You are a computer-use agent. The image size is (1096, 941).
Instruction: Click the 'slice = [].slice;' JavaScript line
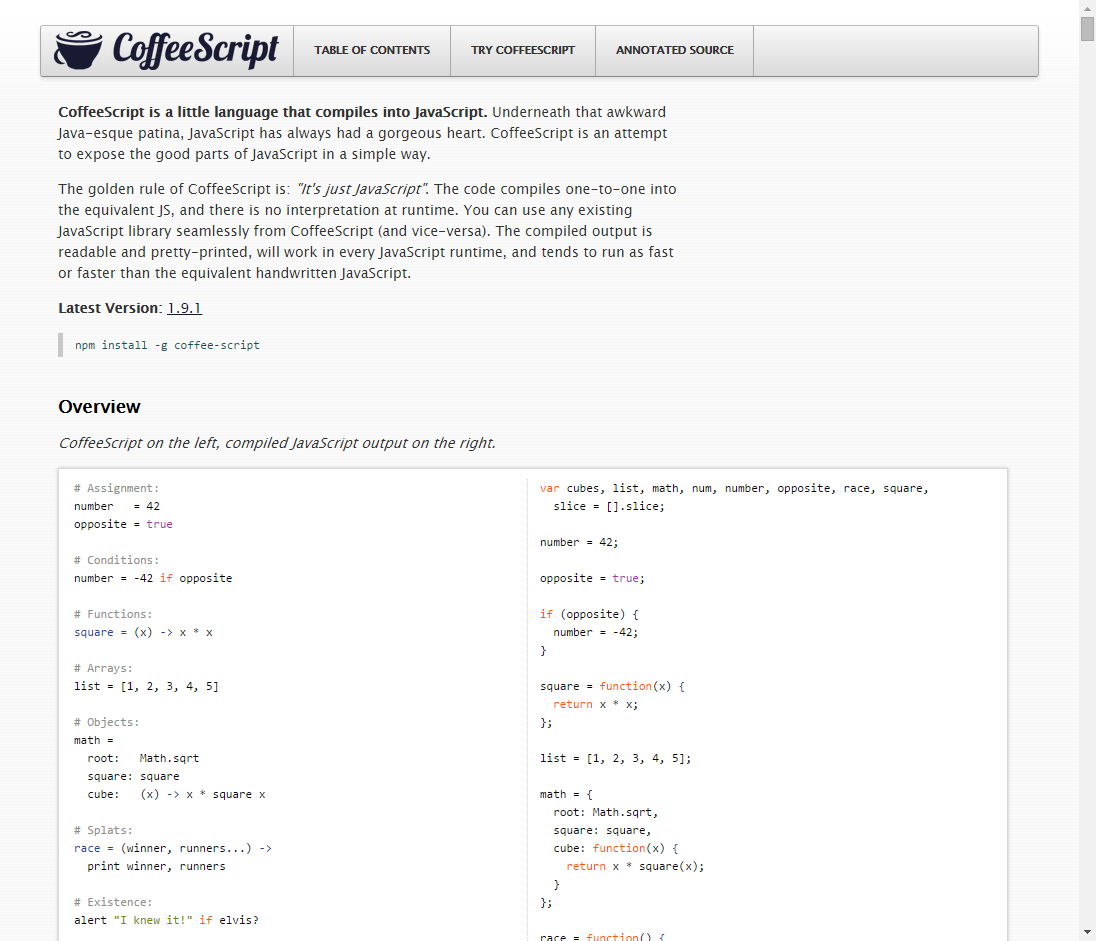click(609, 506)
